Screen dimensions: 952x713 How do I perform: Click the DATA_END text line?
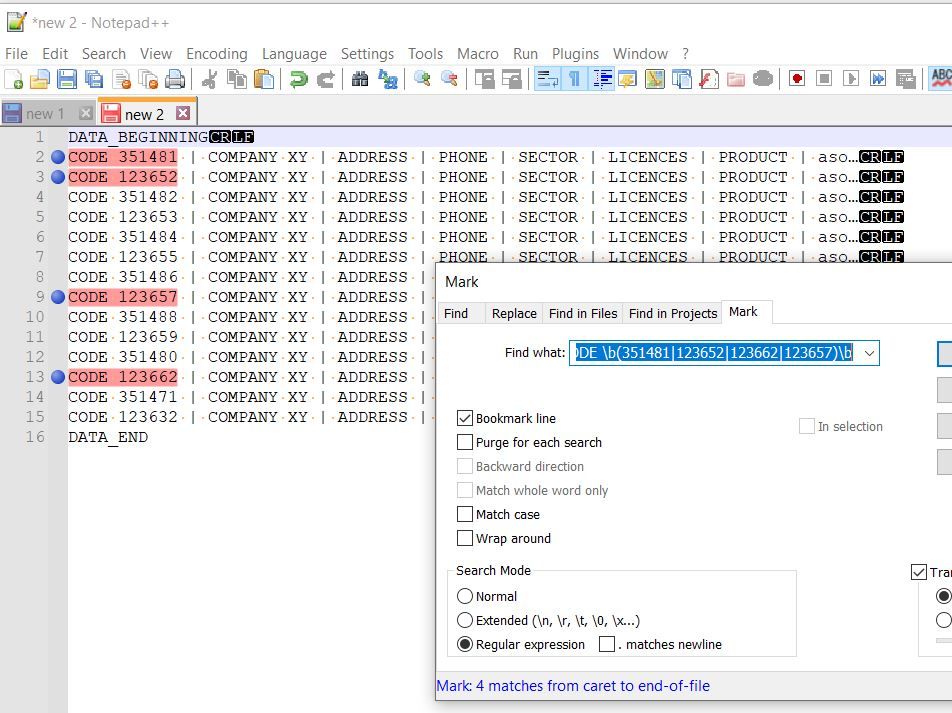[108, 437]
